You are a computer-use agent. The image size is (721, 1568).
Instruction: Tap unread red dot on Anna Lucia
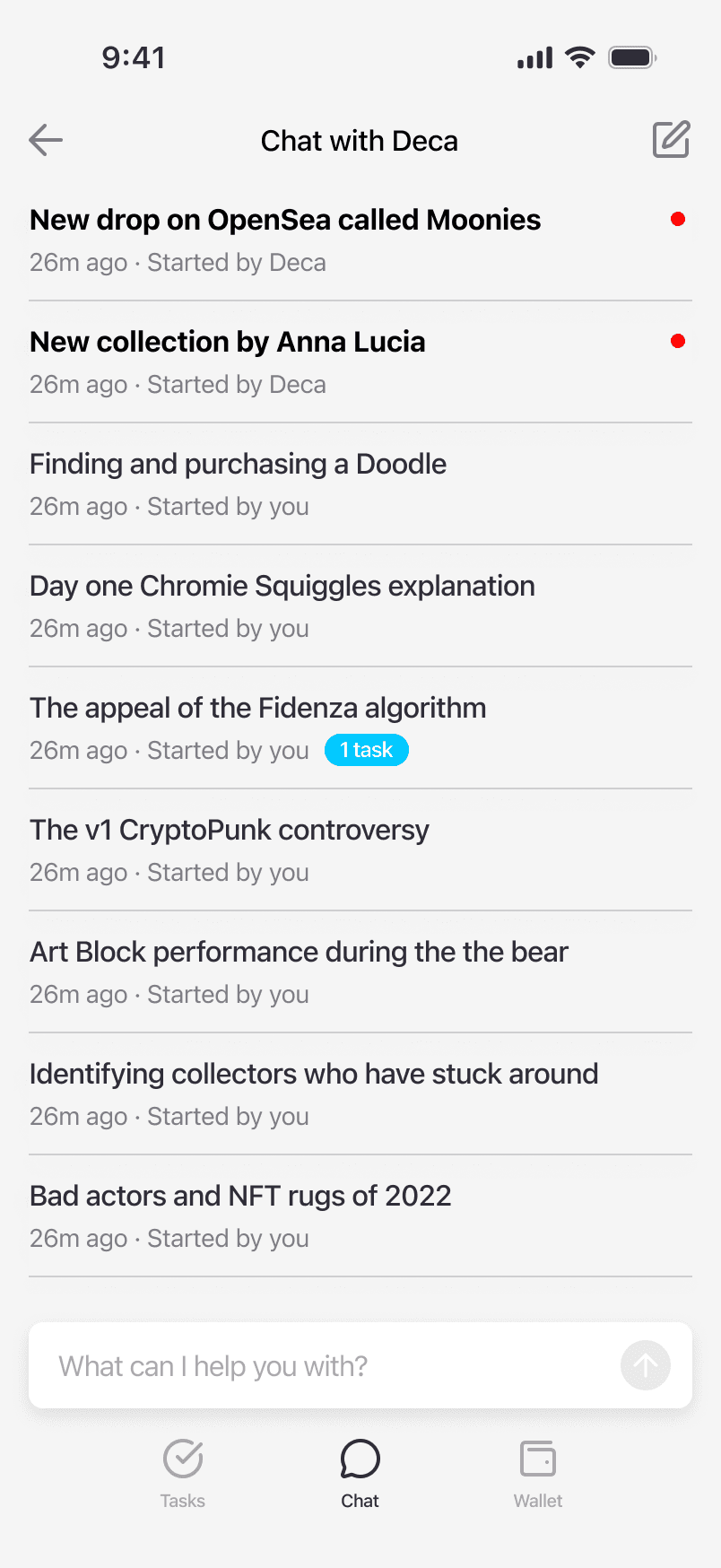point(678,341)
